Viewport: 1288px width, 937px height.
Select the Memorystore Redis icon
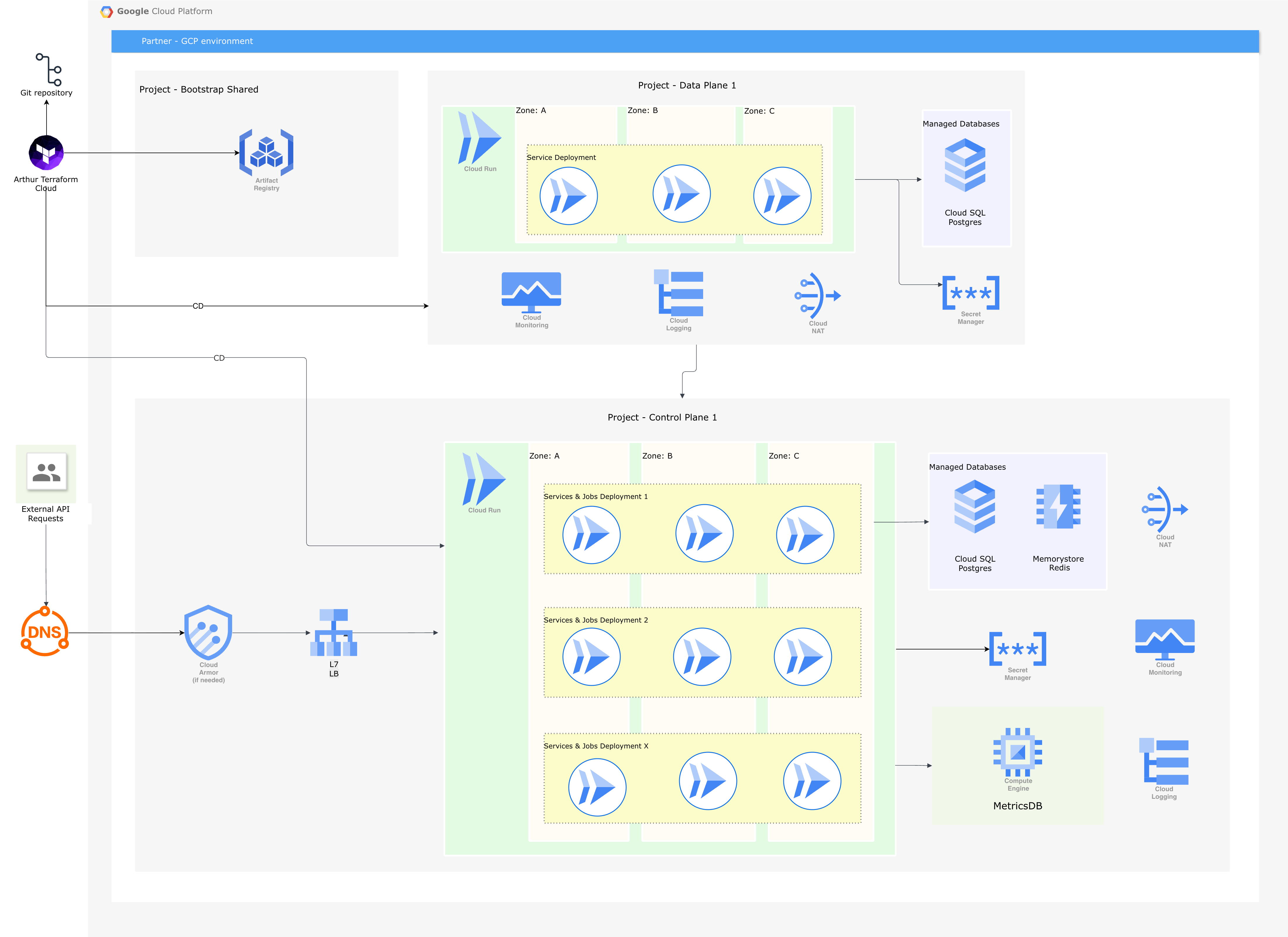[x=1058, y=507]
